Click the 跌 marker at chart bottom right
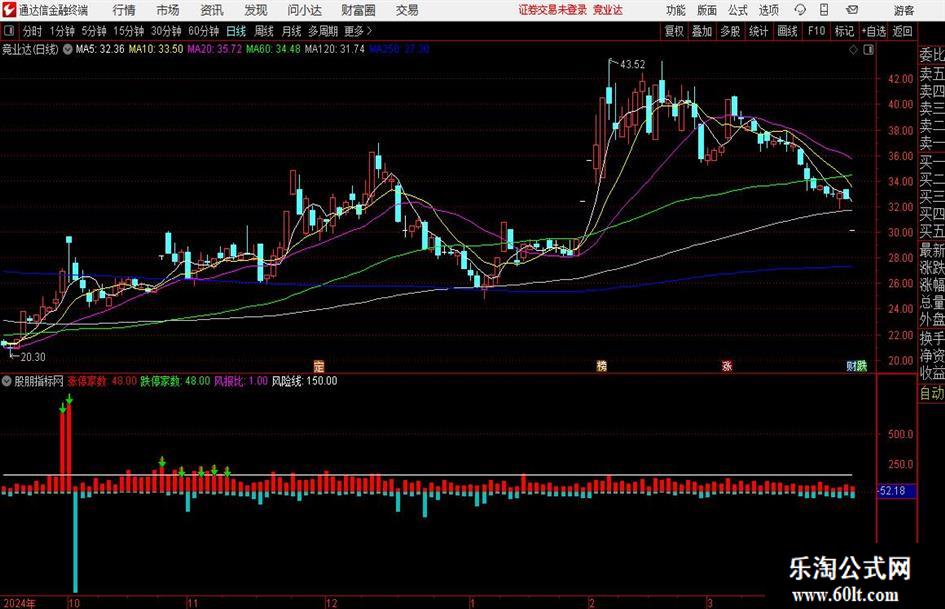Viewport: 945px width, 609px height. (x=862, y=365)
